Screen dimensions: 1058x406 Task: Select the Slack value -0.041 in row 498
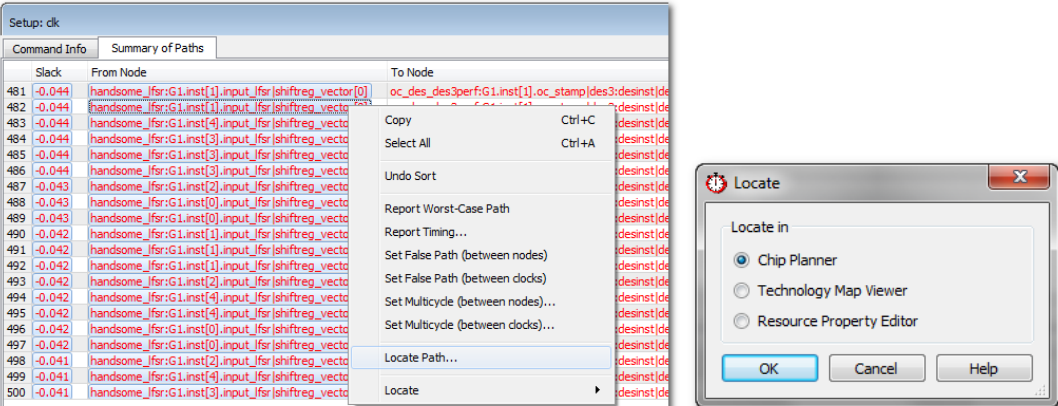click(x=52, y=360)
